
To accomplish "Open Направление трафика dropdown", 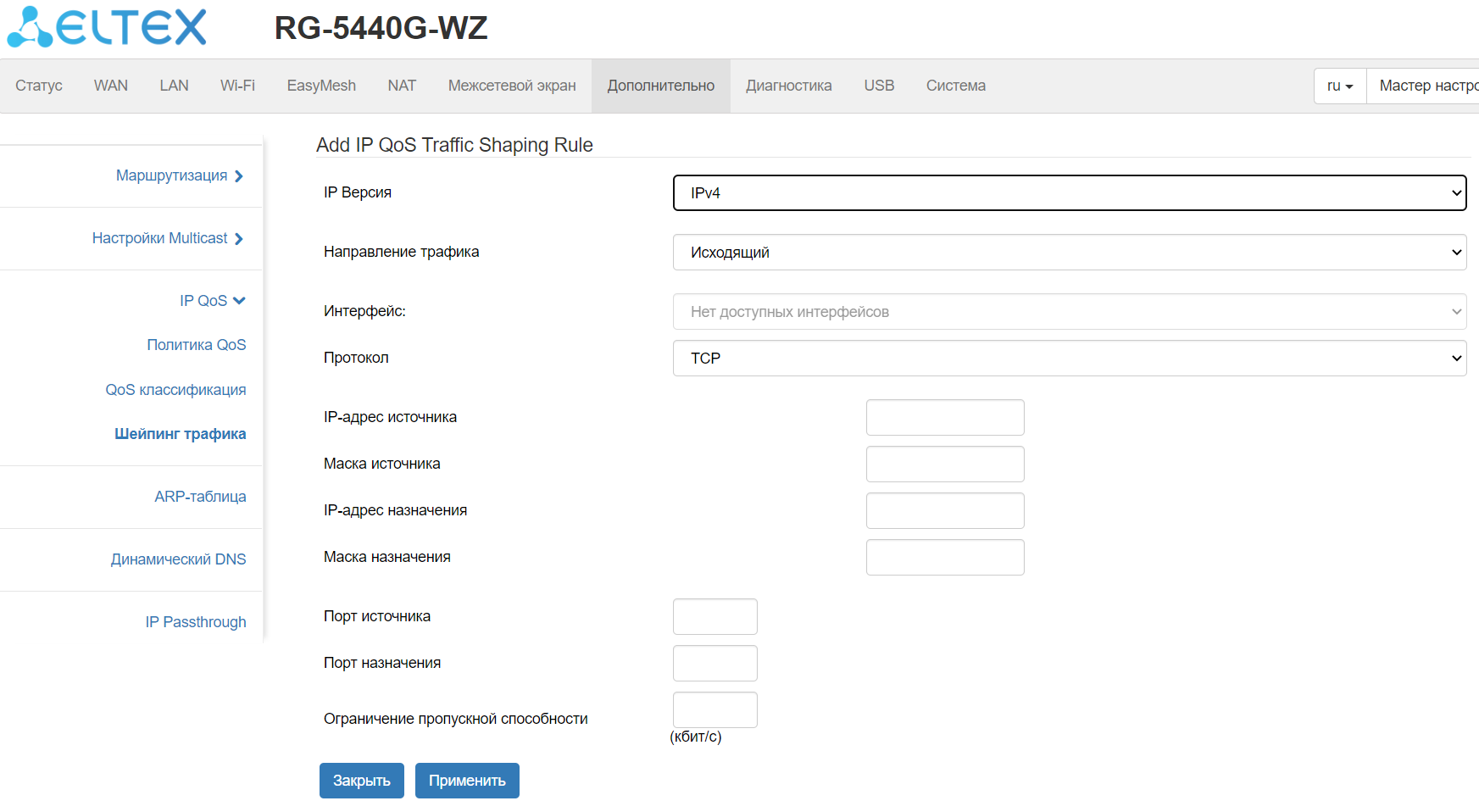I will (1069, 253).
